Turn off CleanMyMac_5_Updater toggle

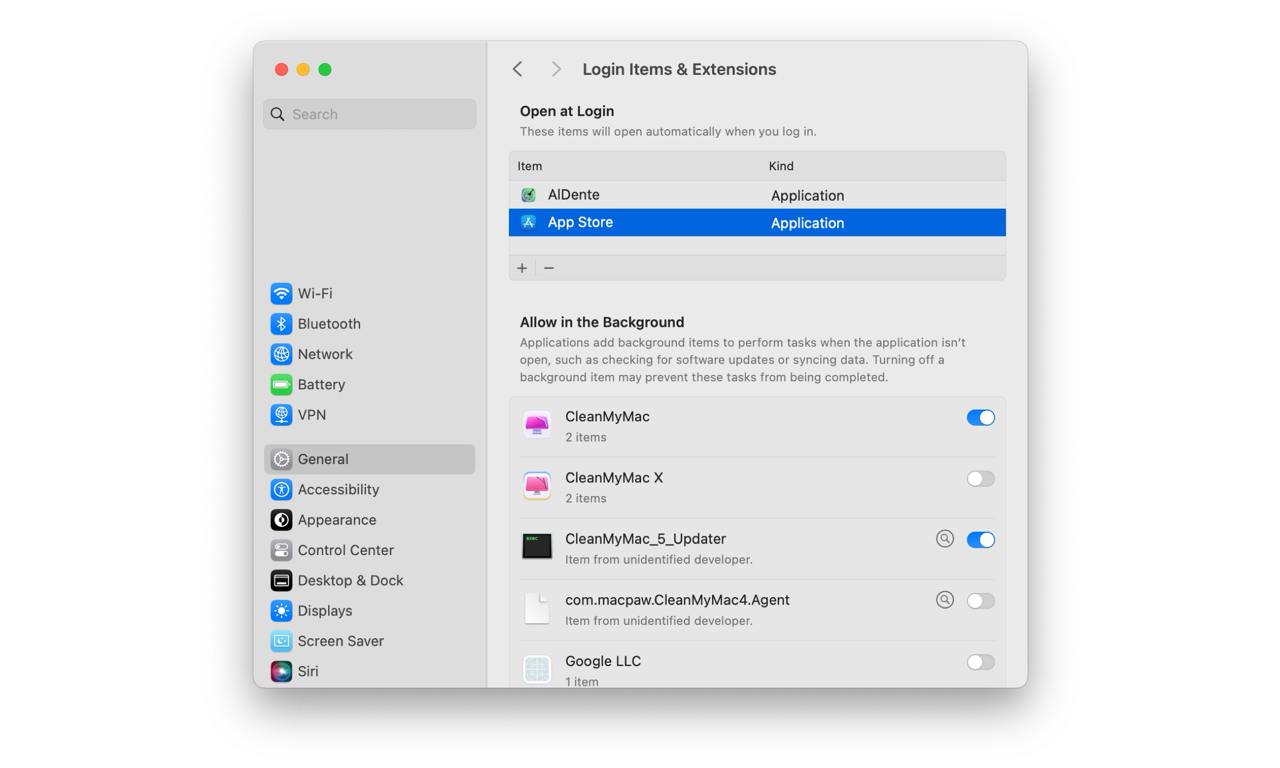pos(981,540)
